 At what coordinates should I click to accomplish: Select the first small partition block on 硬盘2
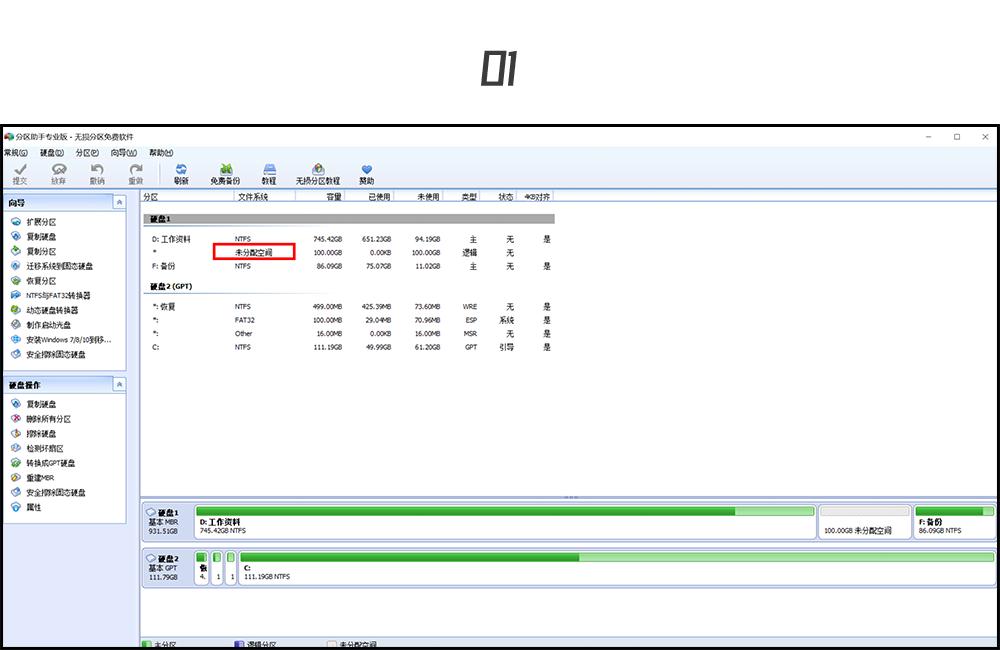tap(202, 567)
